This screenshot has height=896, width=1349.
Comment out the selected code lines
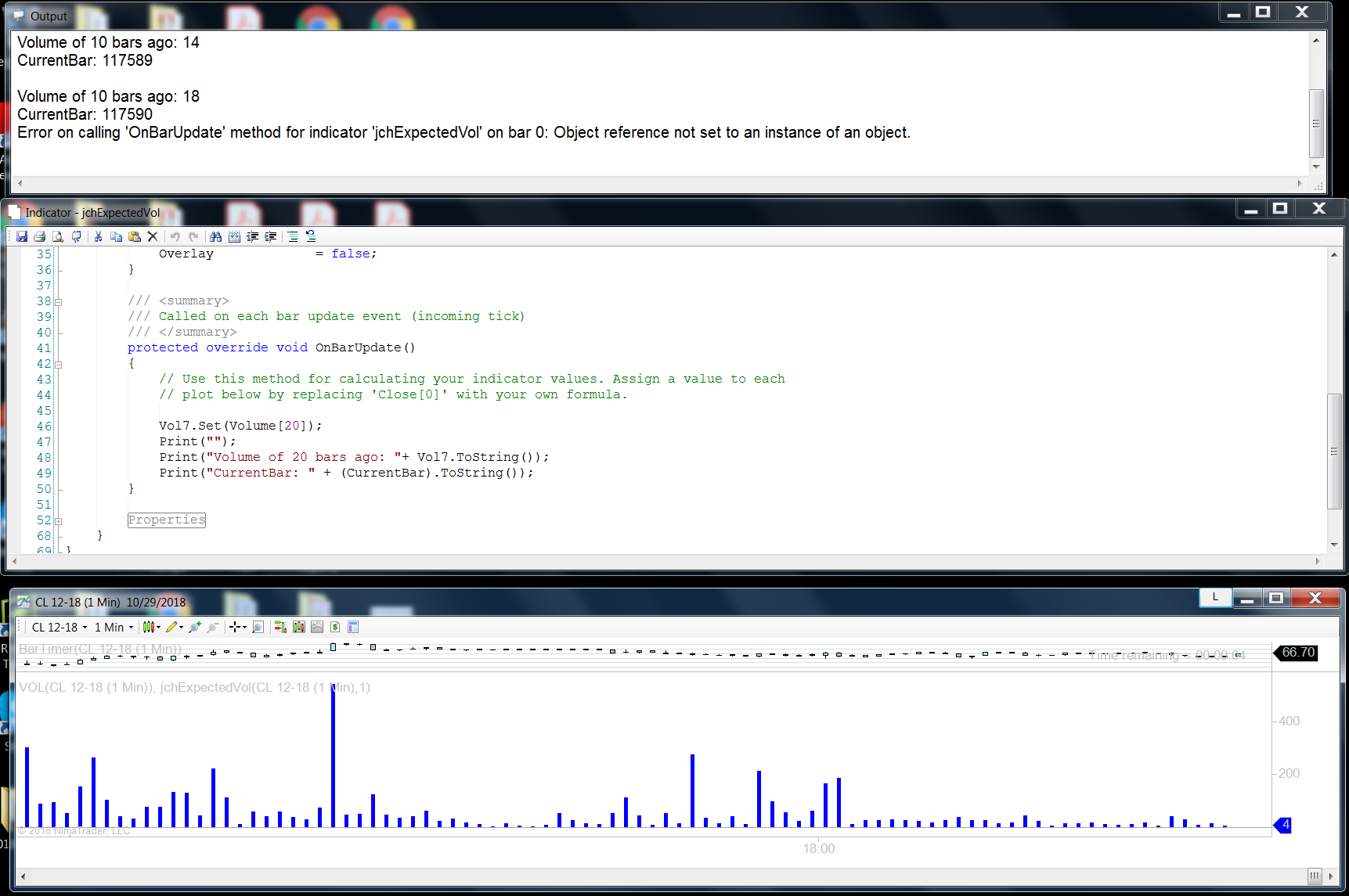coord(293,236)
